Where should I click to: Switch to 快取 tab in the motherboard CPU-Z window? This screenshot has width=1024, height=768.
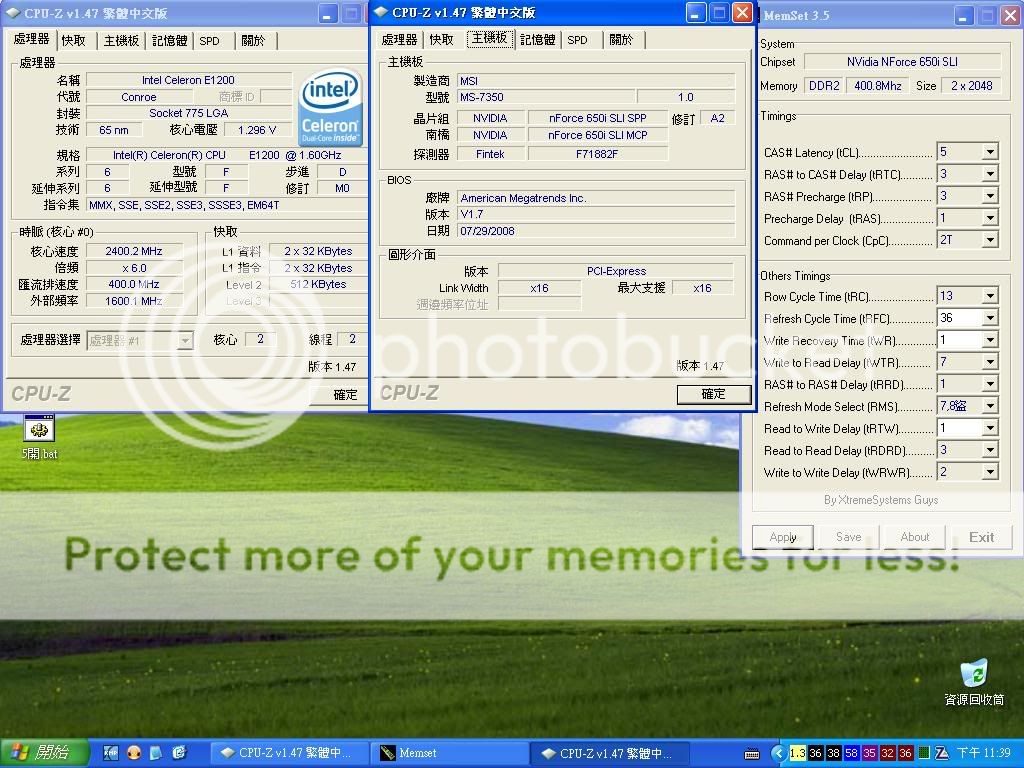click(441, 40)
